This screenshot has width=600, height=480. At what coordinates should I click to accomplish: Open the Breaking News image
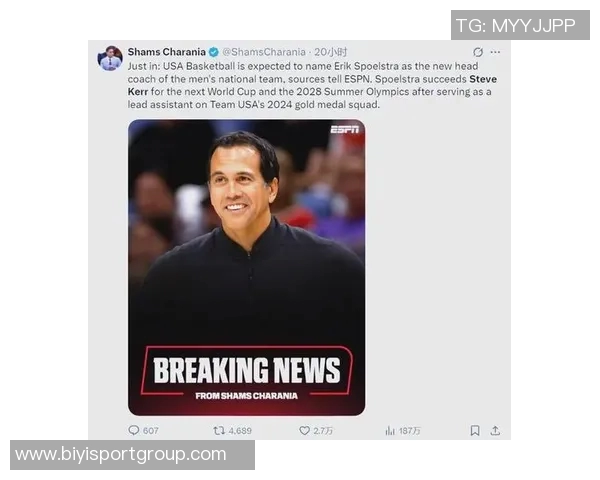(246, 268)
